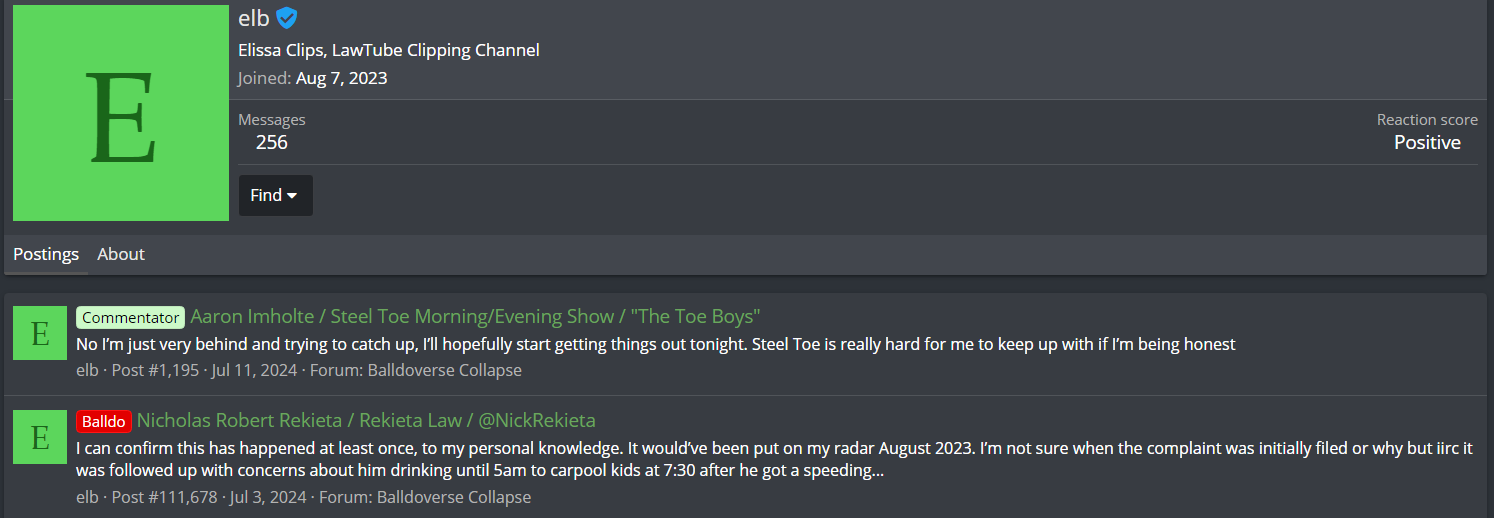1494x518 pixels.
Task: Click the verified badge next to elb
Action: 287,18
